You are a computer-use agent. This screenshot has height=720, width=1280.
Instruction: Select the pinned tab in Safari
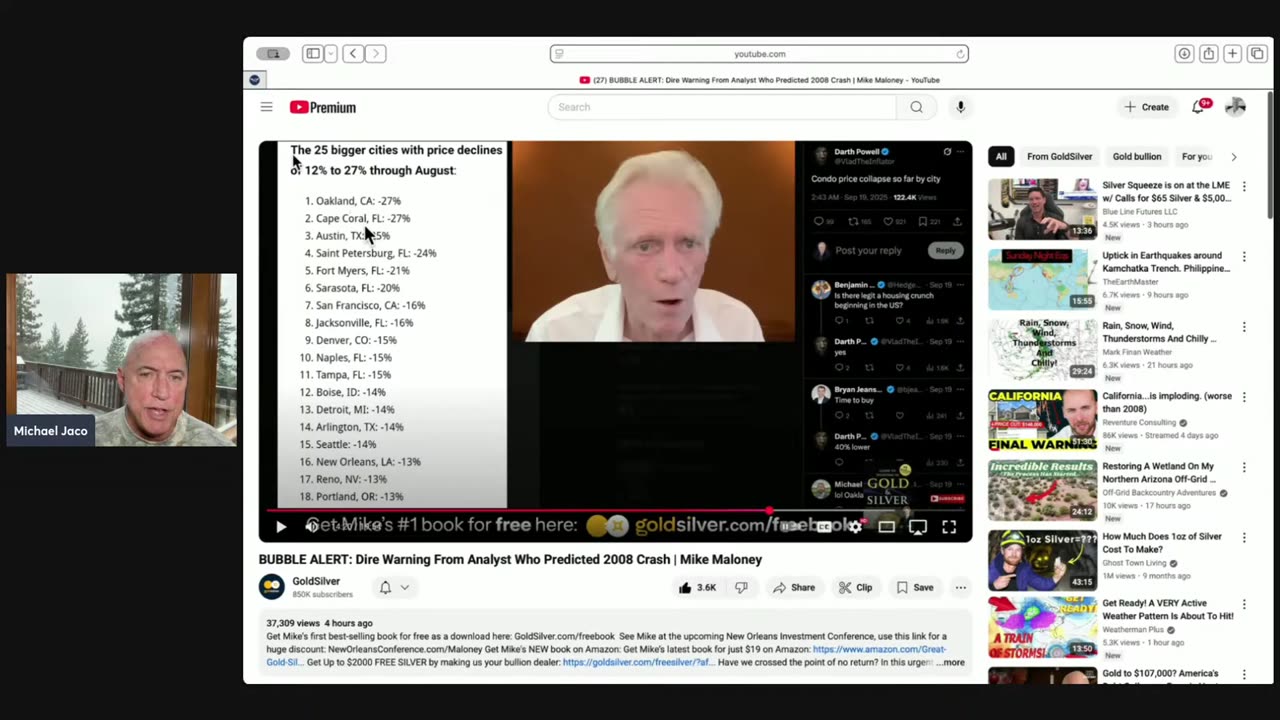[255, 80]
